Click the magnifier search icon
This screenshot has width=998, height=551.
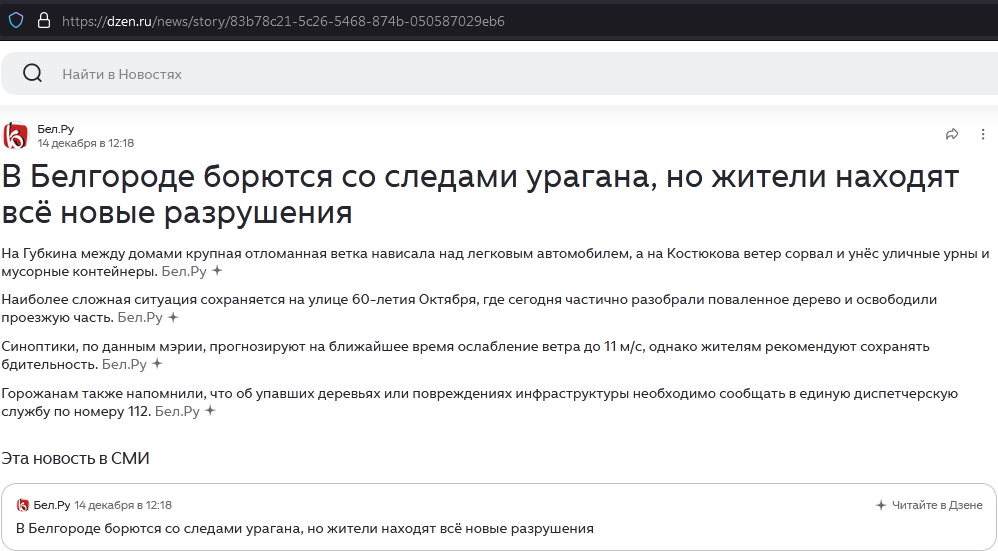click(x=32, y=73)
